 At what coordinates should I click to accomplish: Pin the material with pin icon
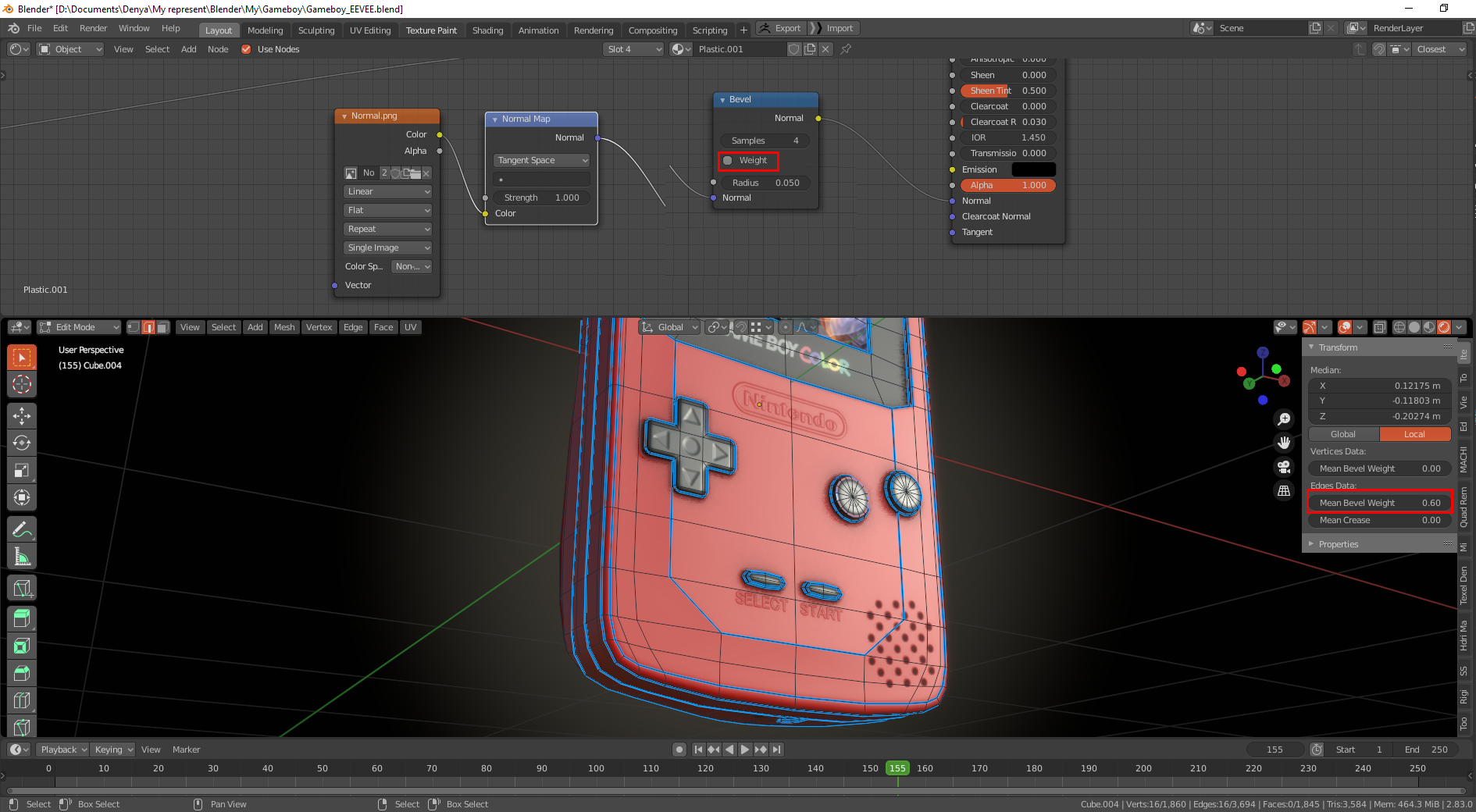pos(846,49)
